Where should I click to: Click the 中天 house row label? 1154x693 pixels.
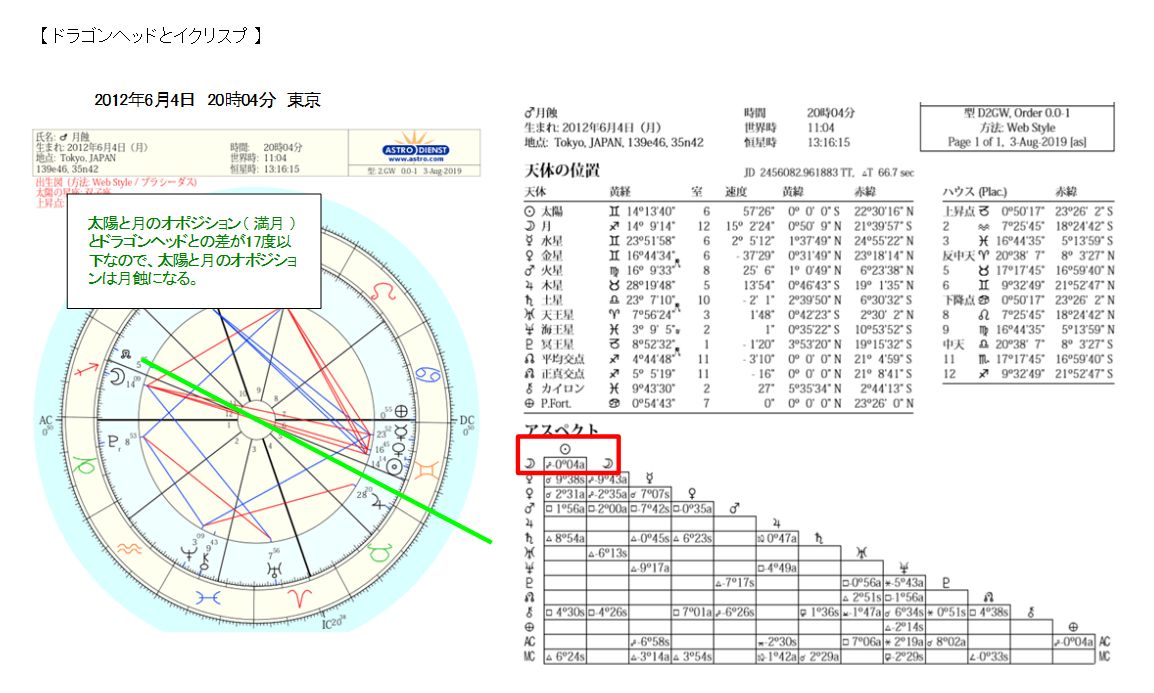click(x=954, y=344)
